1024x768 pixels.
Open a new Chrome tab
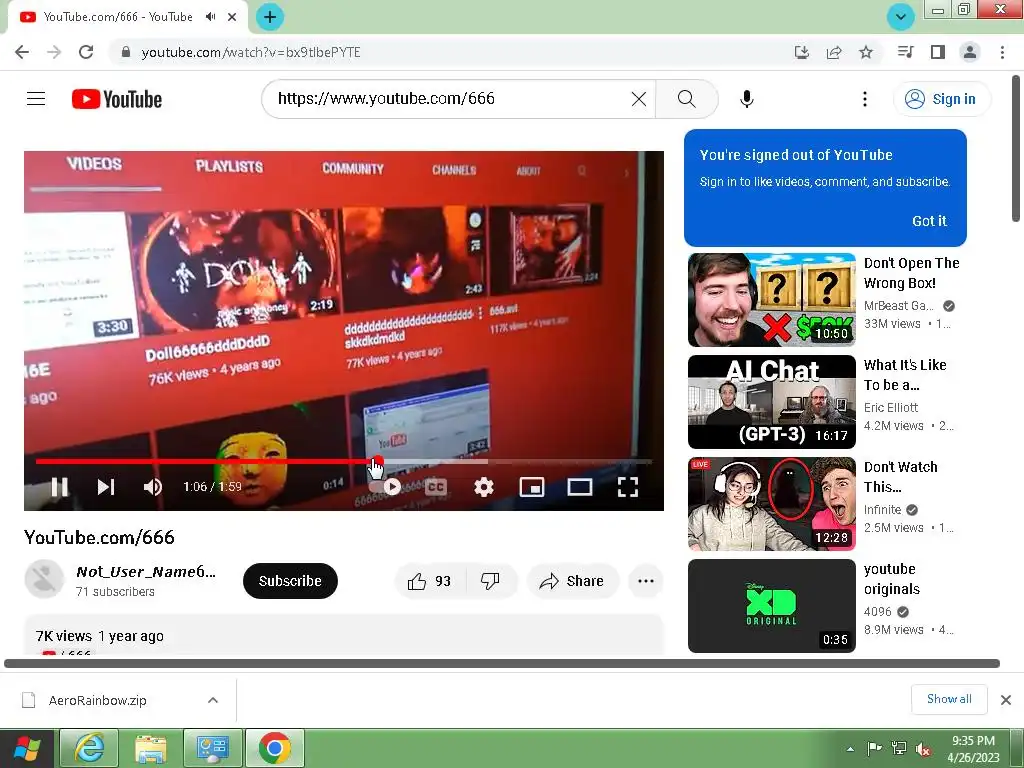tap(270, 17)
